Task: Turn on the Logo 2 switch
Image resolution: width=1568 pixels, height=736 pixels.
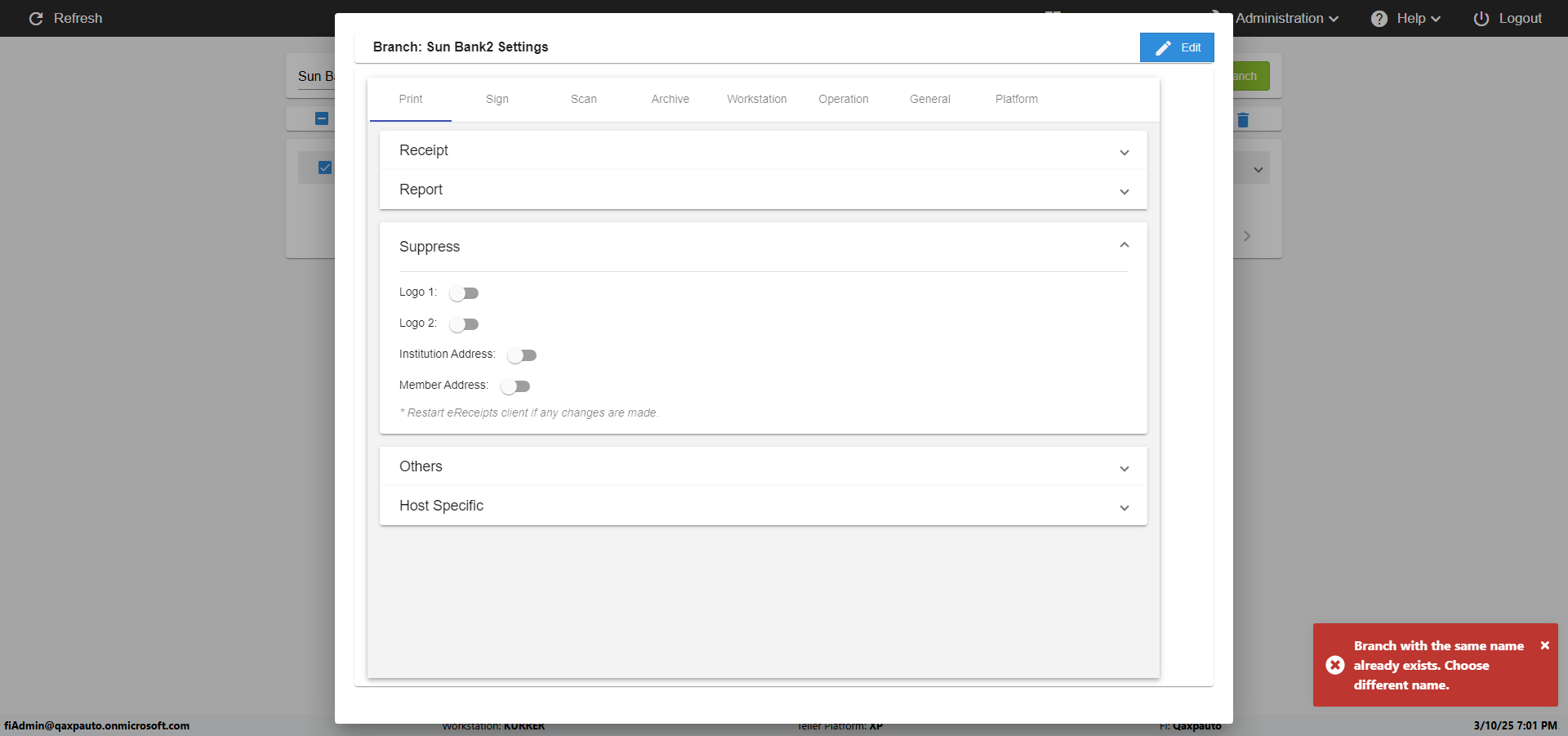Action: click(x=464, y=324)
